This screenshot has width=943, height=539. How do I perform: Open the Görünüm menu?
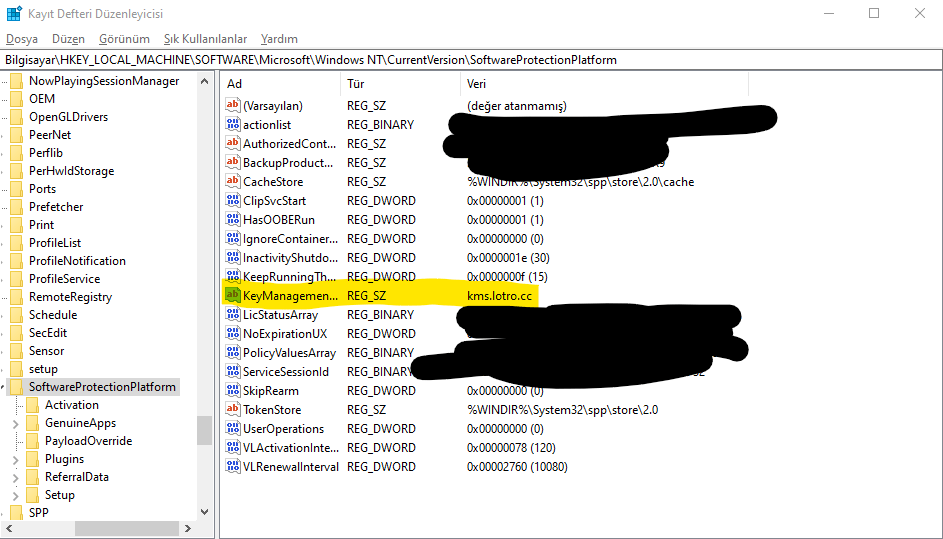click(x=124, y=38)
